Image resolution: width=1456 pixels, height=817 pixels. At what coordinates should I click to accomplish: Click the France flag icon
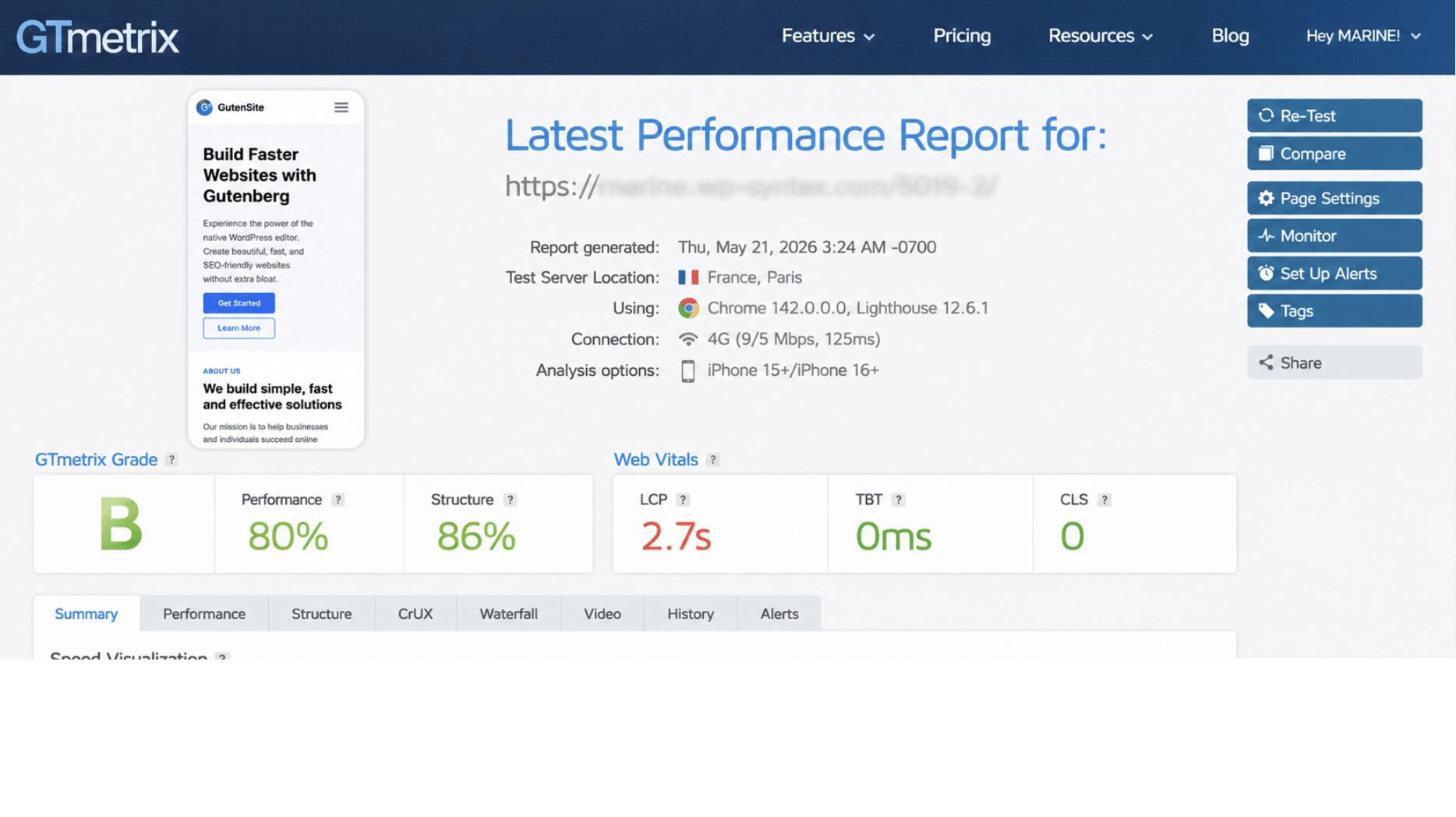(x=688, y=278)
